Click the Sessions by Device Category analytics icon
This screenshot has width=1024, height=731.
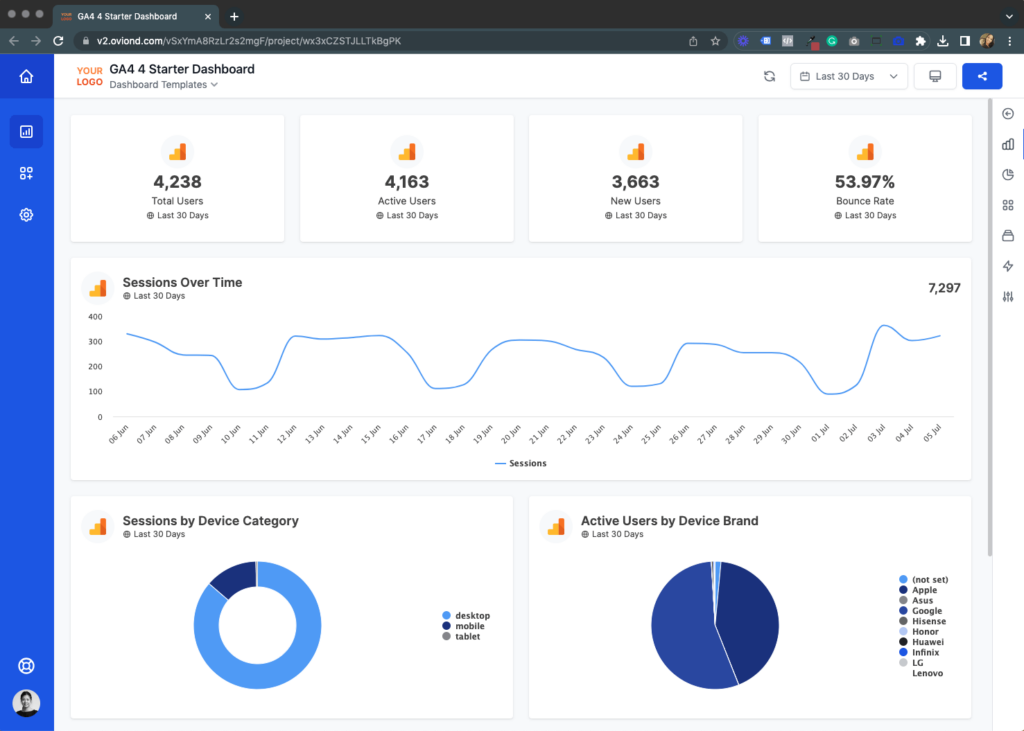(x=98, y=527)
